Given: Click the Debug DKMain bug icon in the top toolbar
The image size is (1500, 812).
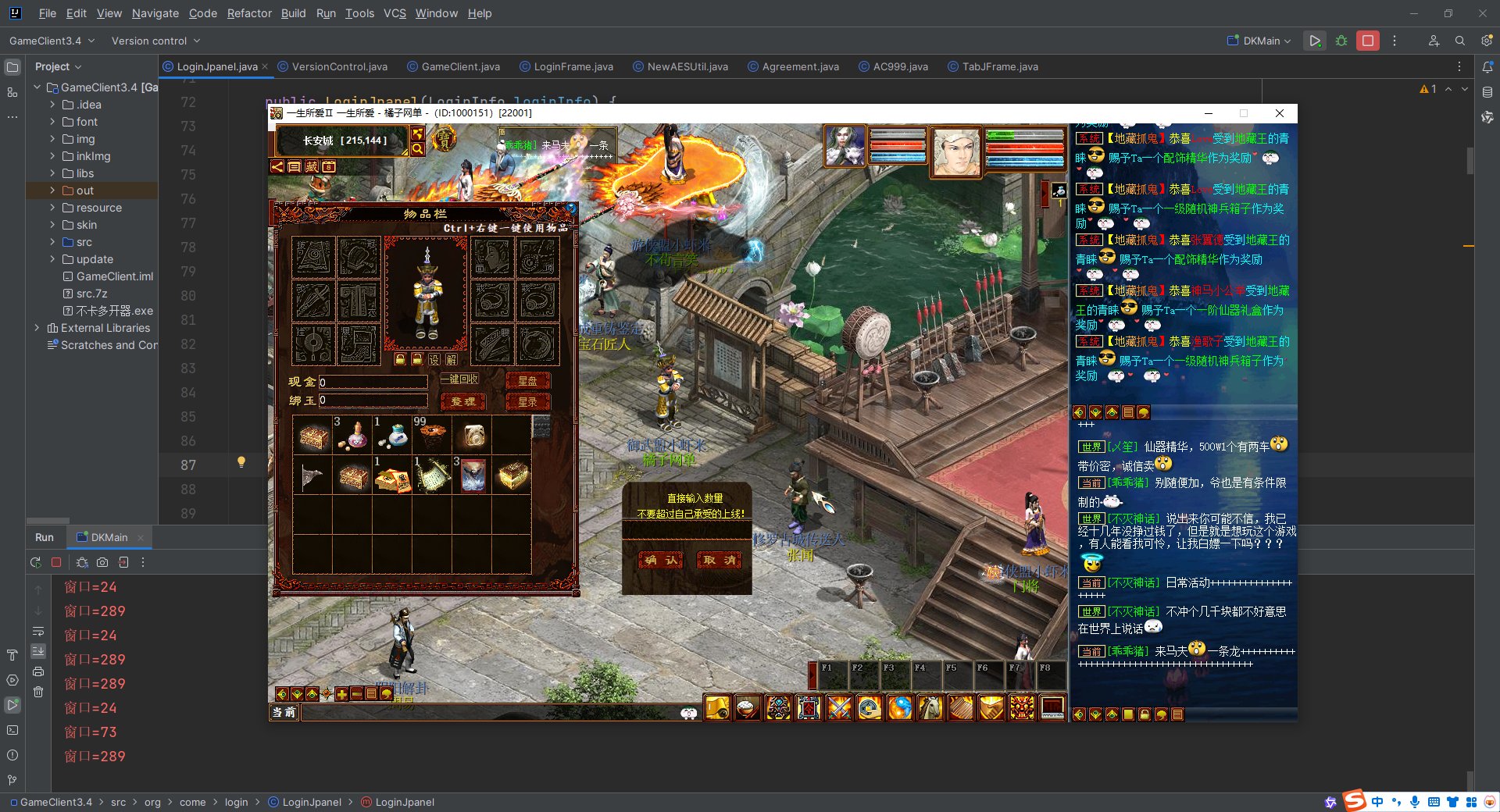Looking at the screenshot, I should point(1341,41).
